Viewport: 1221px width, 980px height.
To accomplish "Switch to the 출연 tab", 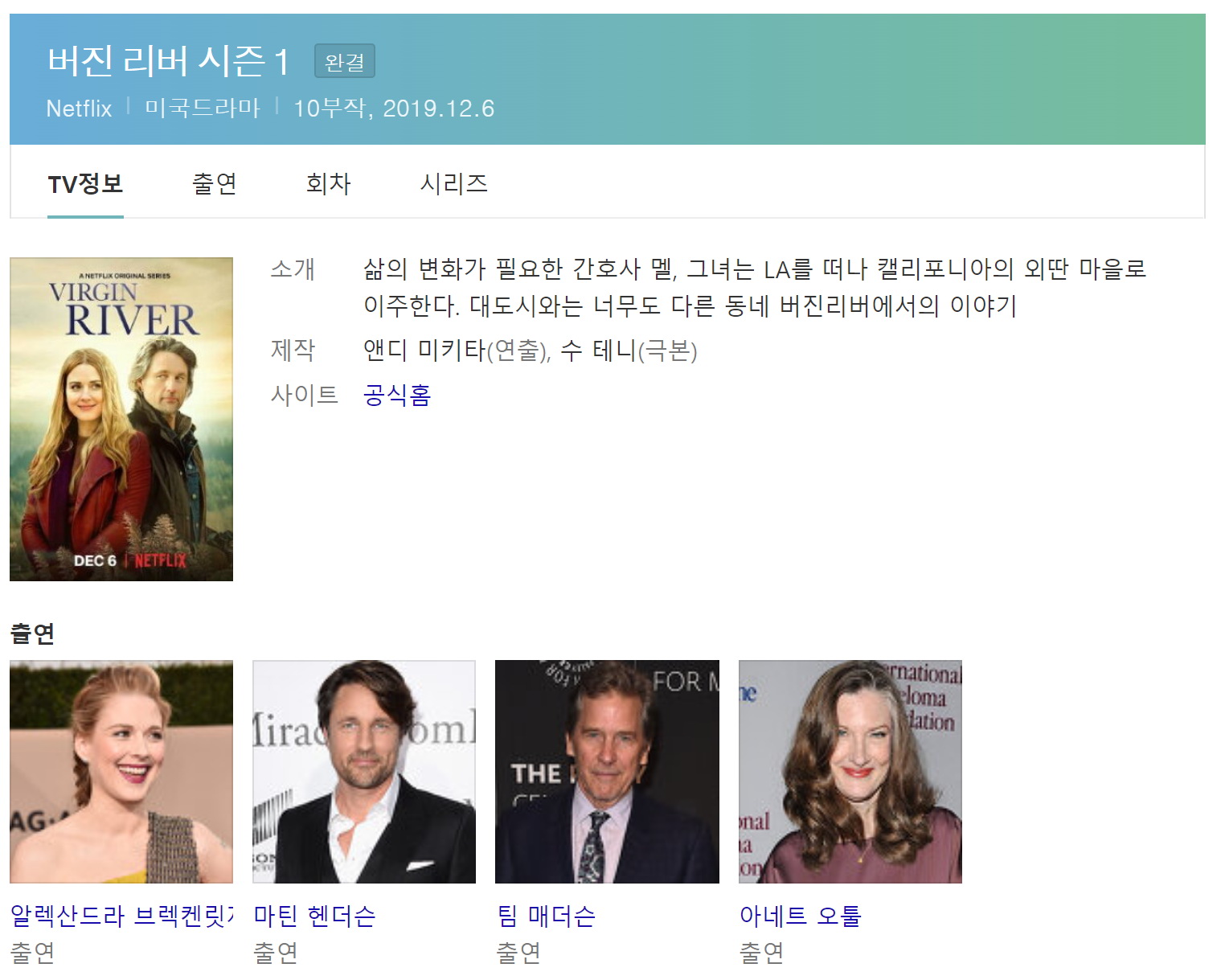I will click(x=215, y=184).
